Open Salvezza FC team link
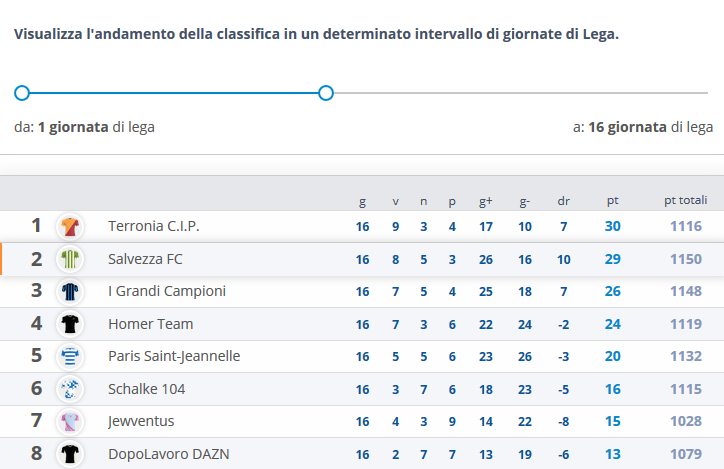Screen dimensions: 724x469 [x=145, y=260]
